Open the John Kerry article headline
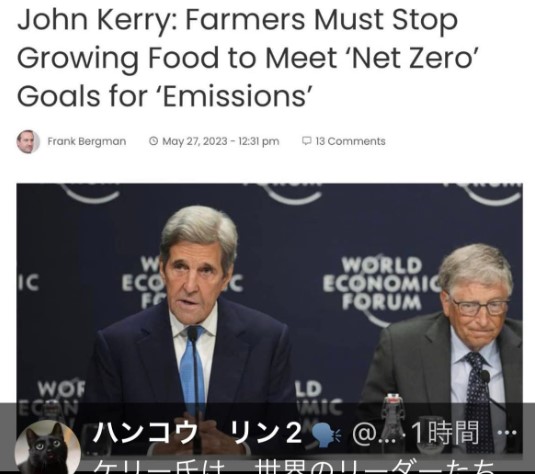Image resolution: width=535 pixels, height=474 pixels. point(248,57)
